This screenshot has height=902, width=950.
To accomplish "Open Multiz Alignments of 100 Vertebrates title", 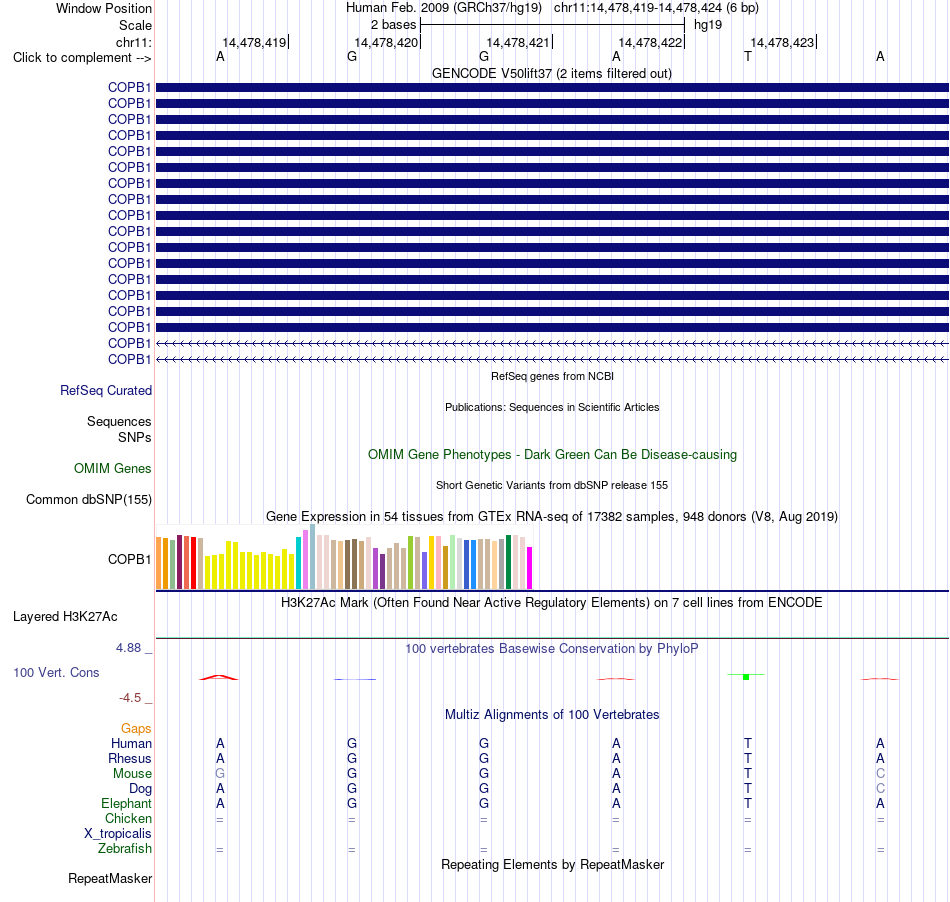I will pos(552,715).
